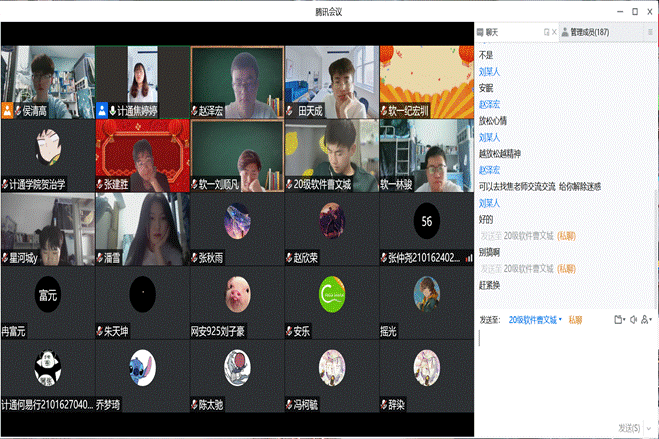Click the 发送(S) send button
The height and width of the screenshot is (439, 659).
click(x=629, y=428)
